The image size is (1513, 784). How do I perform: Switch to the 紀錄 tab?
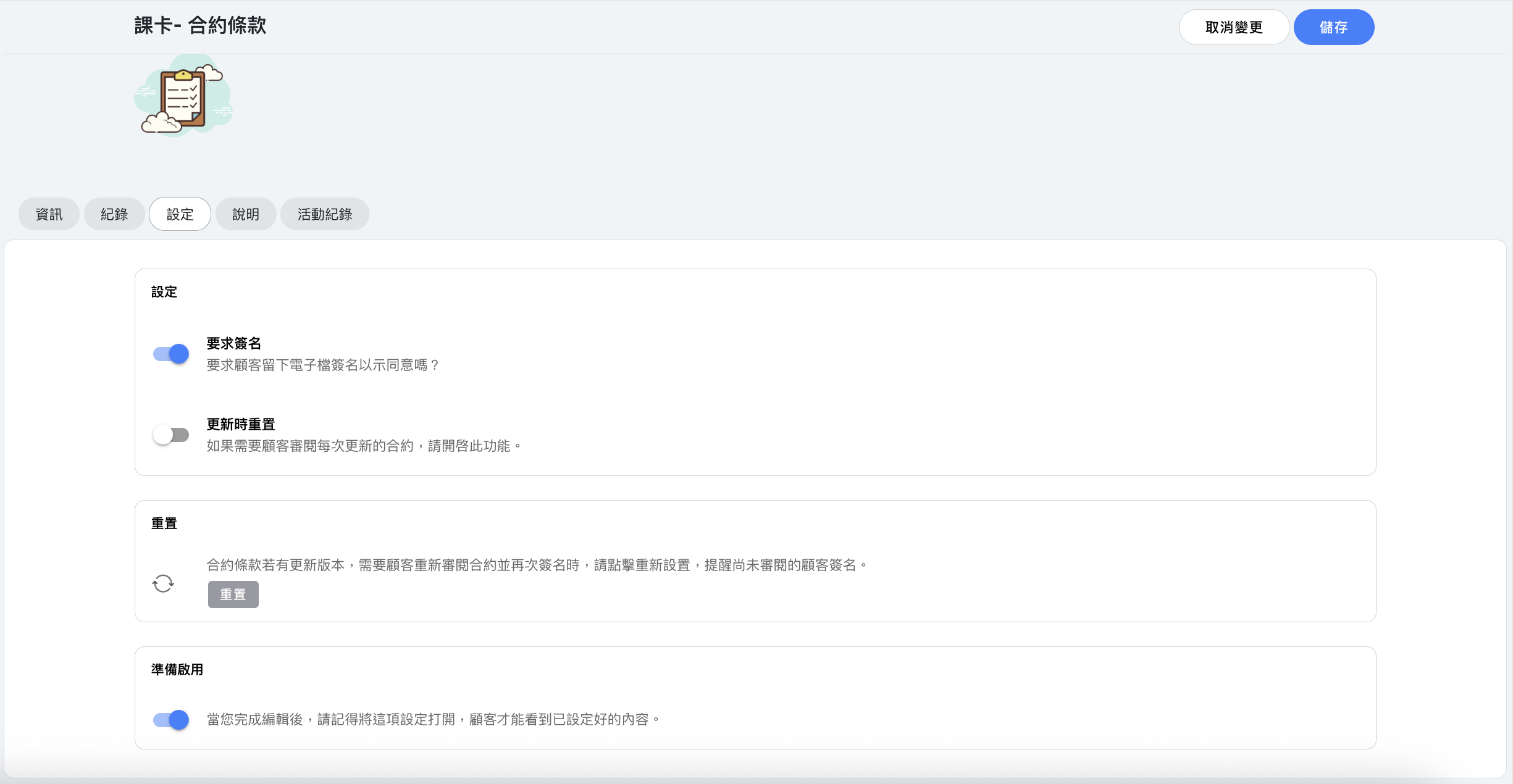[114, 214]
